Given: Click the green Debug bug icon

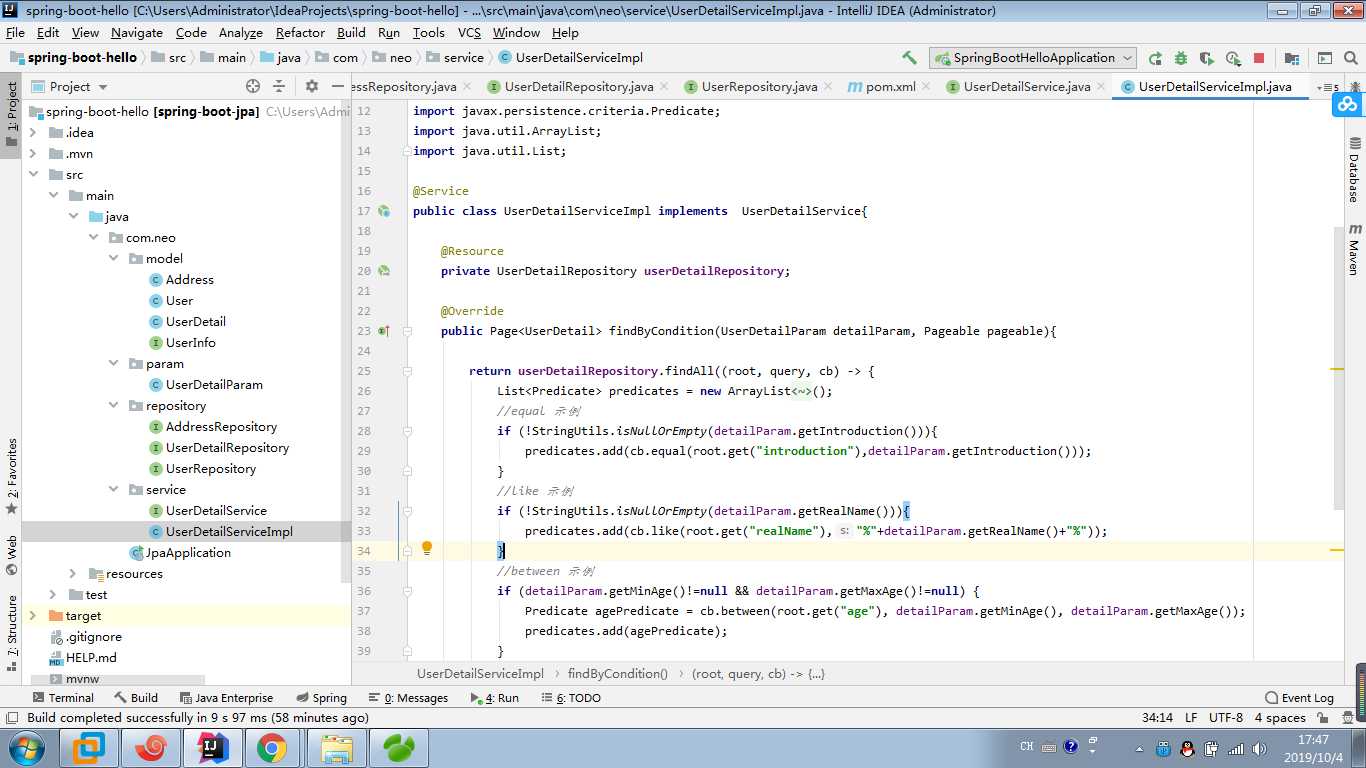Looking at the screenshot, I should click(x=1181, y=58).
